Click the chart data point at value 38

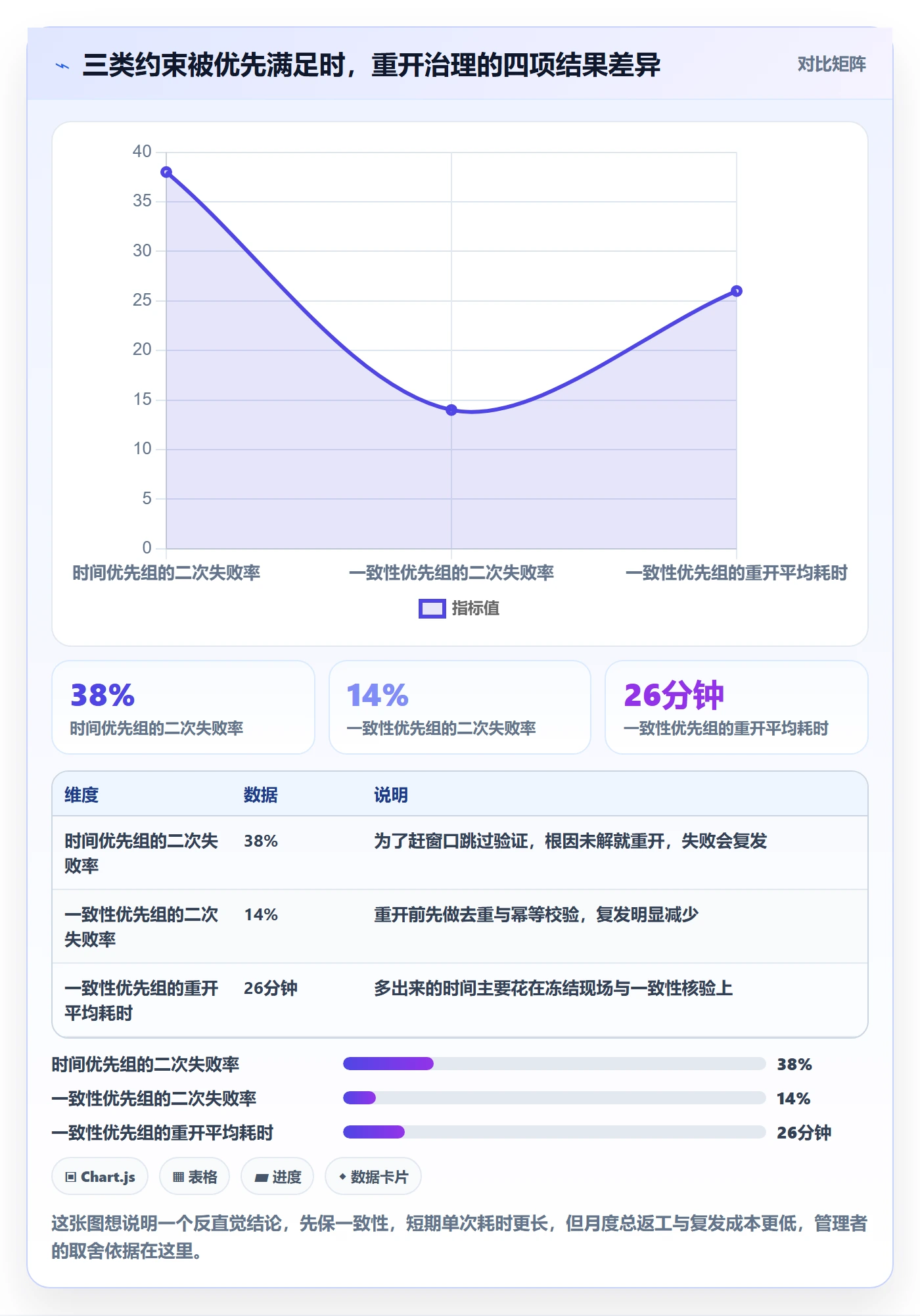(x=166, y=172)
